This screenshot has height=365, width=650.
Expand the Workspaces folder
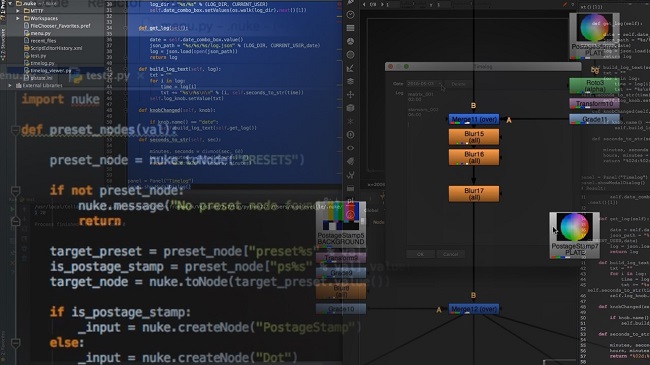click(18, 18)
